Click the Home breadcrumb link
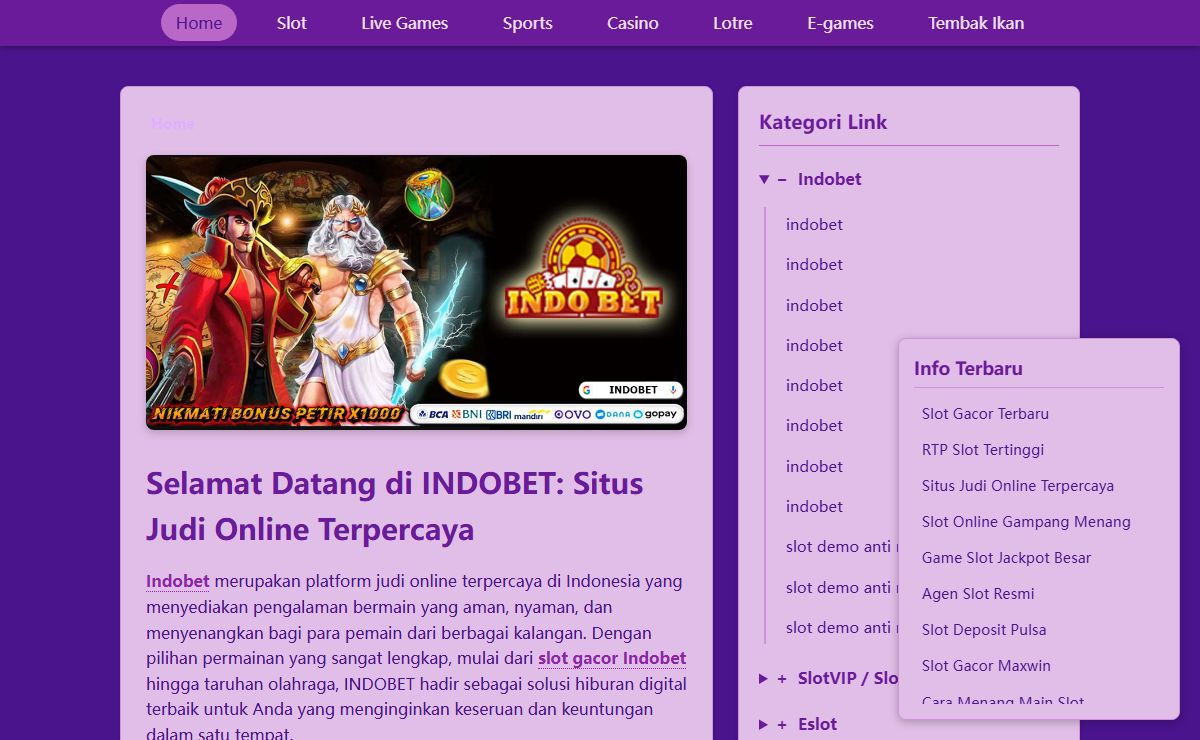Image resolution: width=1200 pixels, height=740 pixels. pyautogui.click(x=173, y=123)
